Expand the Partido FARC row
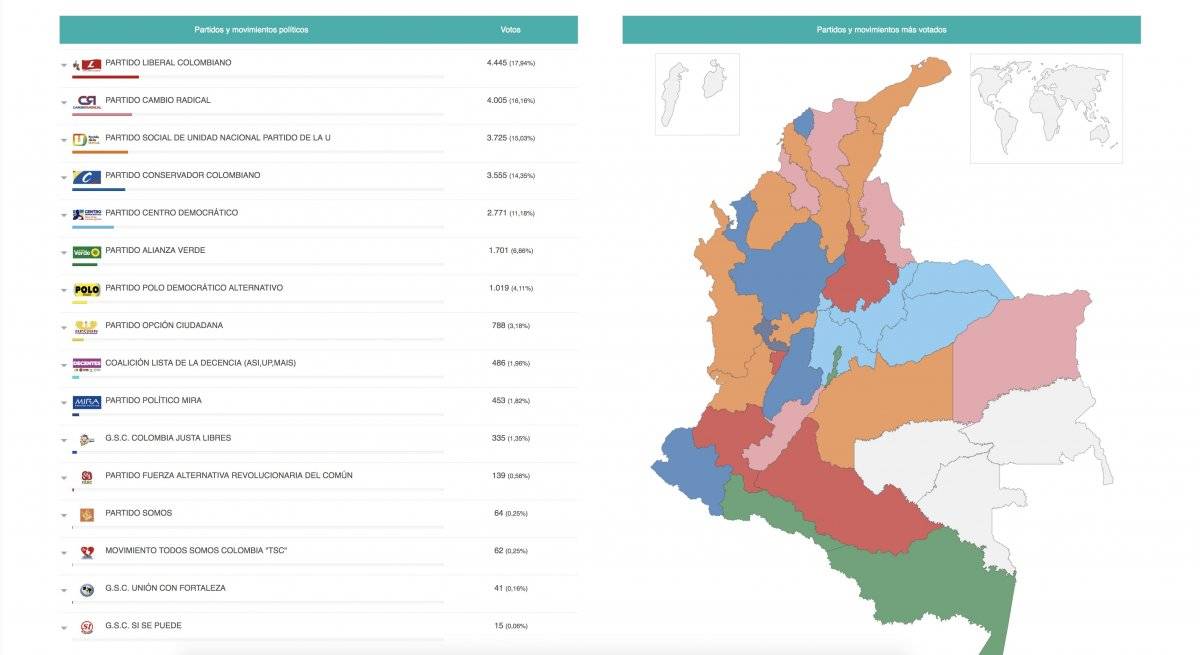This screenshot has width=1200, height=655. coord(64,478)
